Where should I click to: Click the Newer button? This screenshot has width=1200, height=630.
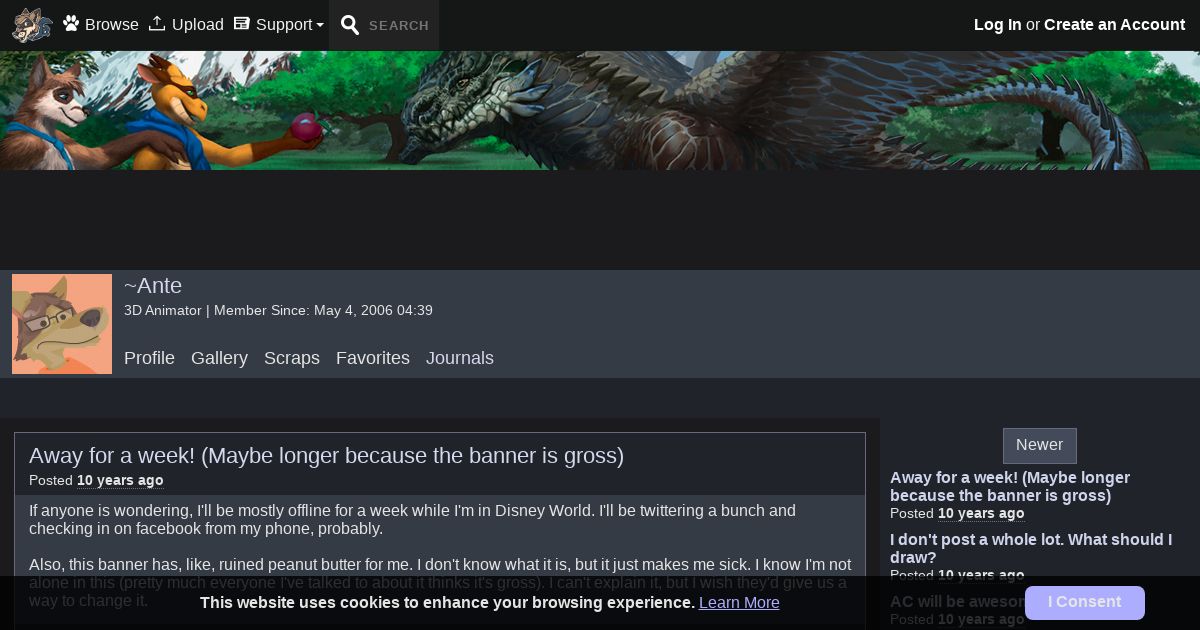[x=1040, y=446]
